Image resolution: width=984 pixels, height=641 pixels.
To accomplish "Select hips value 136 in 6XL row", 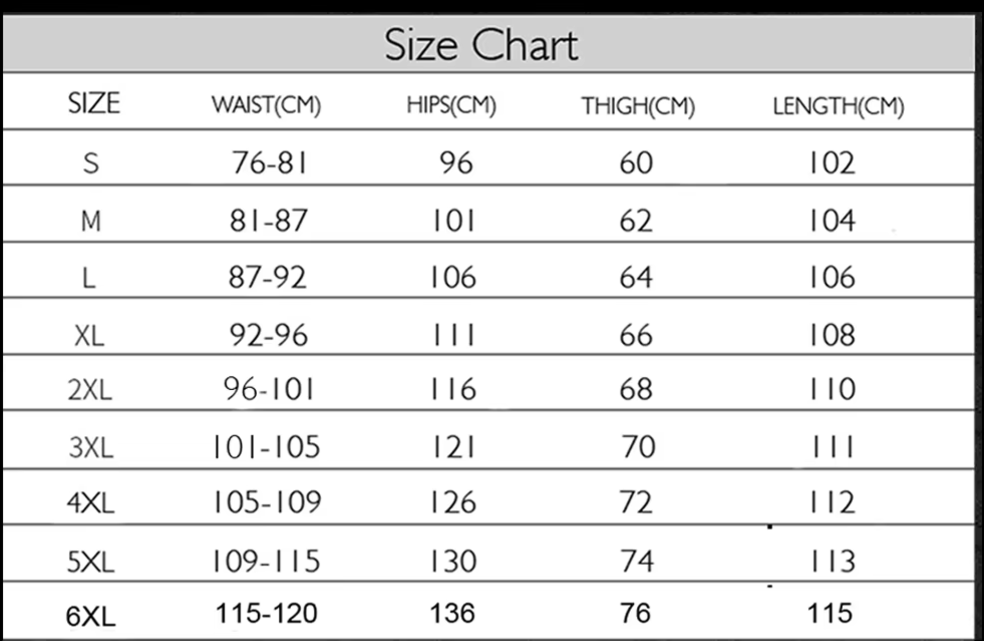I will (x=452, y=613).
